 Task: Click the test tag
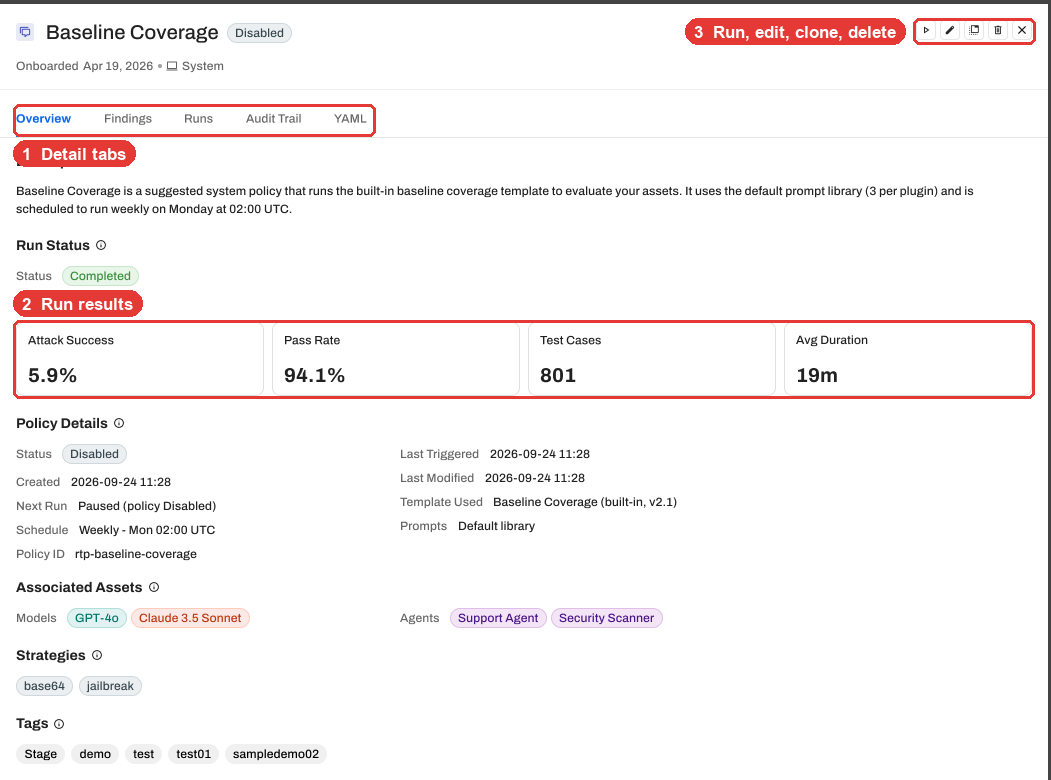(x=143, y=754)
